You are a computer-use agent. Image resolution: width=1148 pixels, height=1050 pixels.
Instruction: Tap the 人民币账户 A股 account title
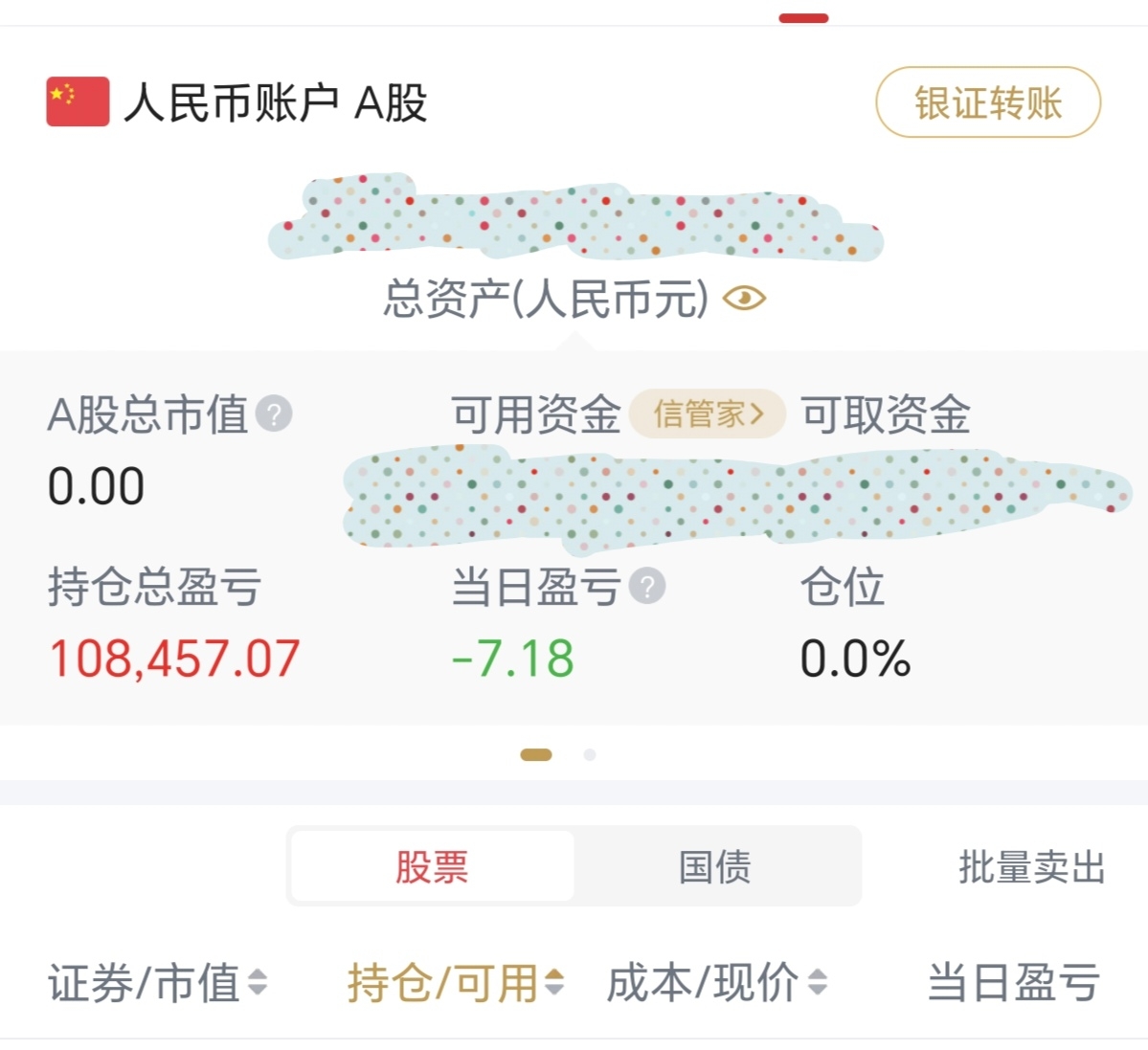click(x=276, y=102)
